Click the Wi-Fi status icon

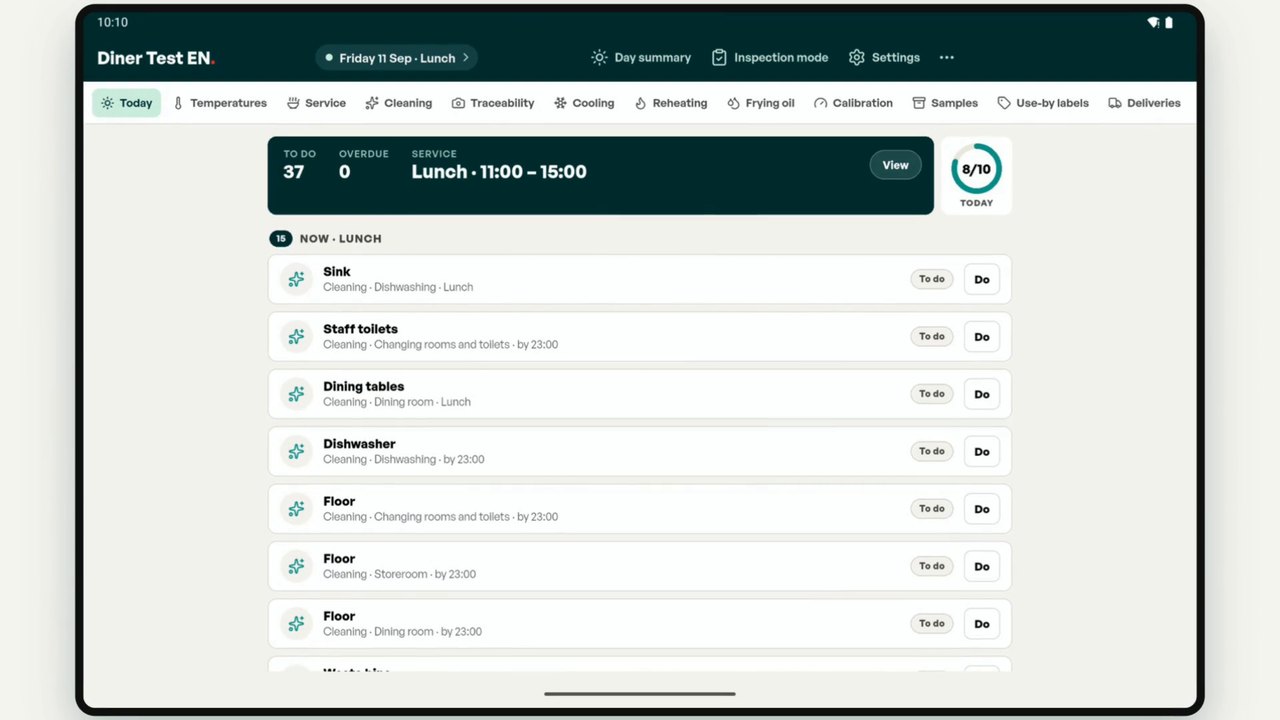pos(1153,22)
